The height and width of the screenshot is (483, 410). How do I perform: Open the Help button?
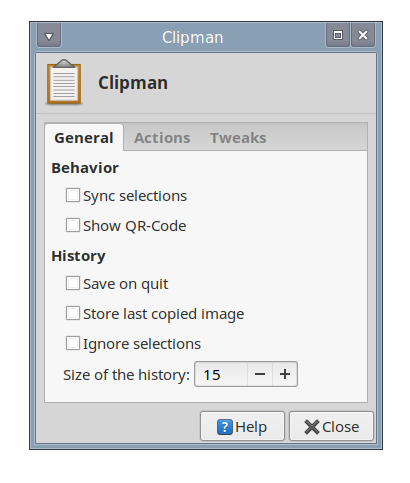coord(242,426)
